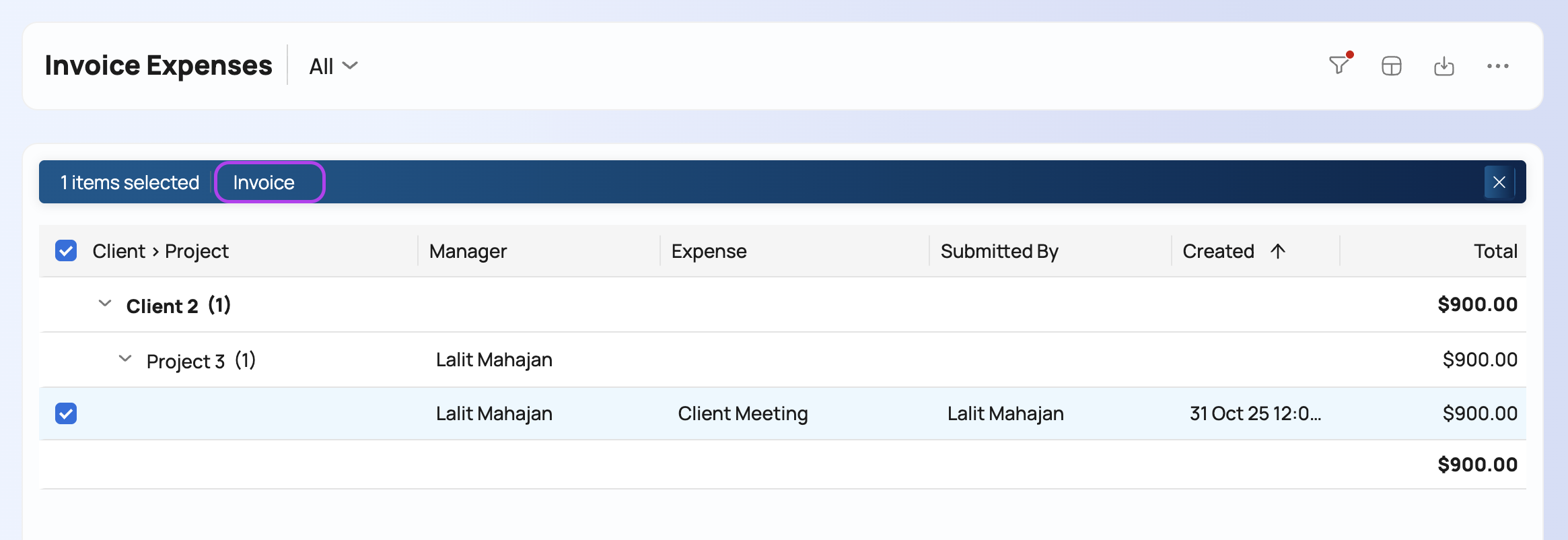This screenshot has width=1568, height=540.
Task: Click the column layout icon
Action: (x=1391, y=66)
